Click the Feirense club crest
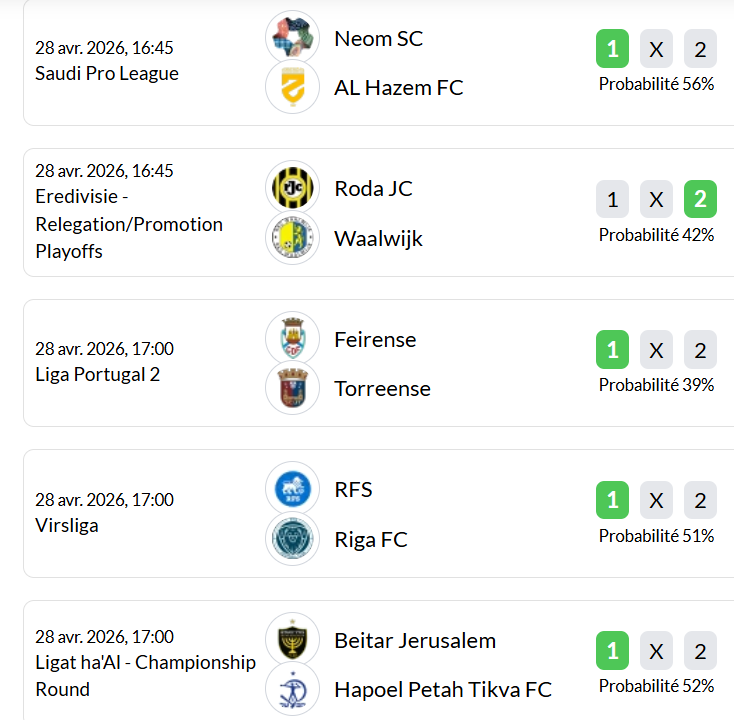 coord(292,338)
